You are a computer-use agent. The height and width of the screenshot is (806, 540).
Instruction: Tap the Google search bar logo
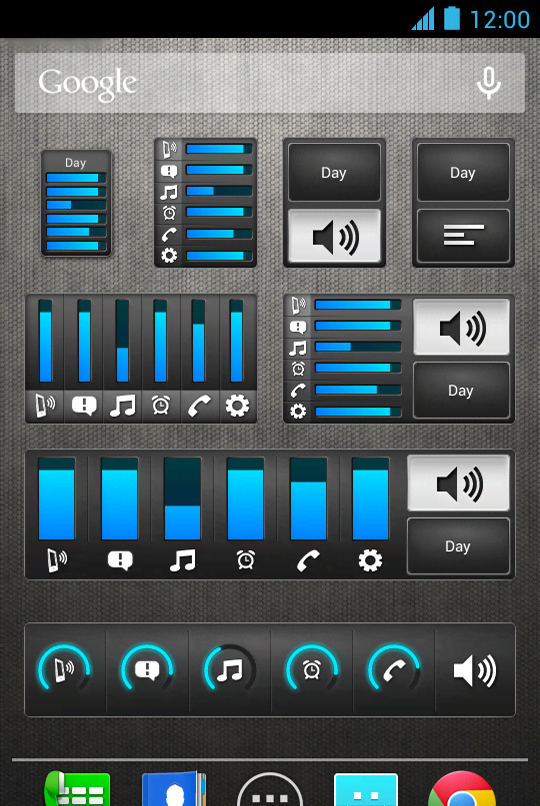[x=88, y=84]
